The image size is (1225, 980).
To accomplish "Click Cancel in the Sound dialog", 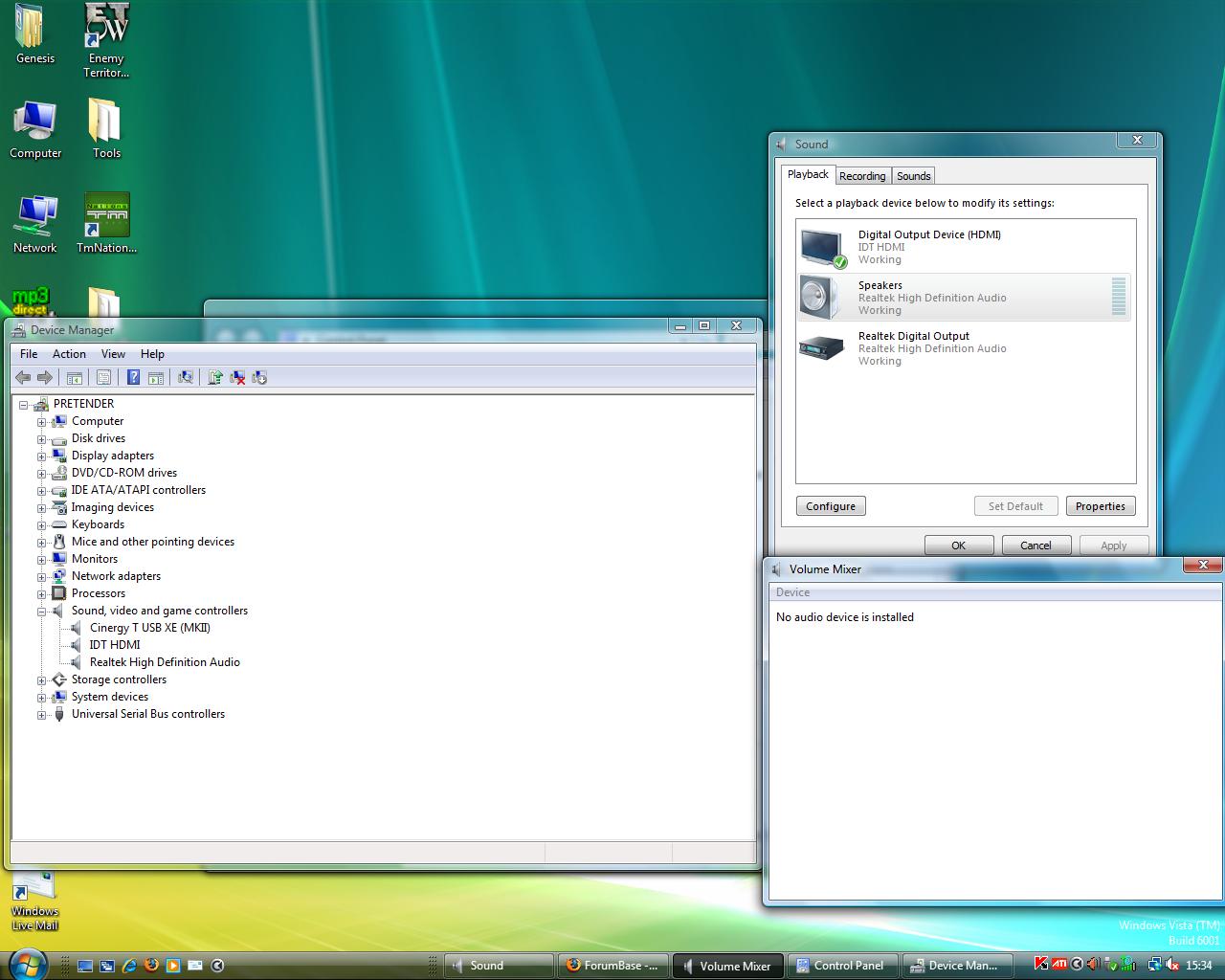I will (x=1036, y=546).
